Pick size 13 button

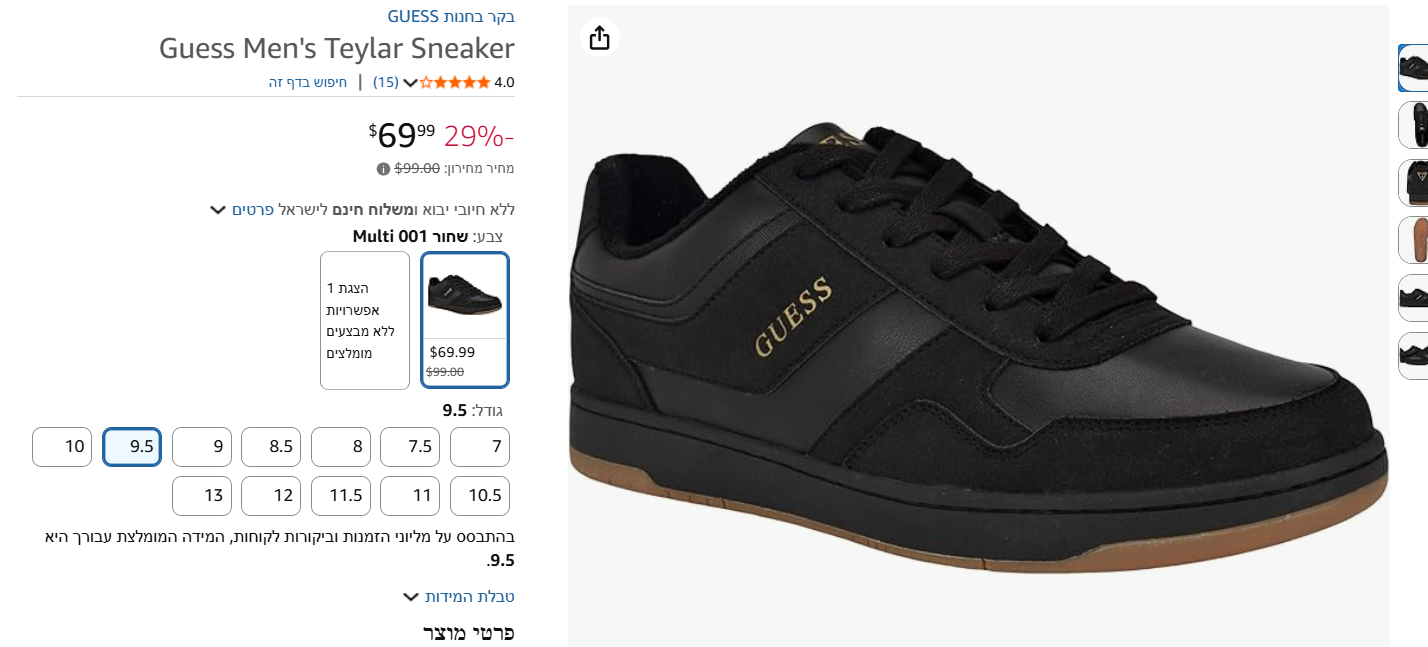[202, 496]
